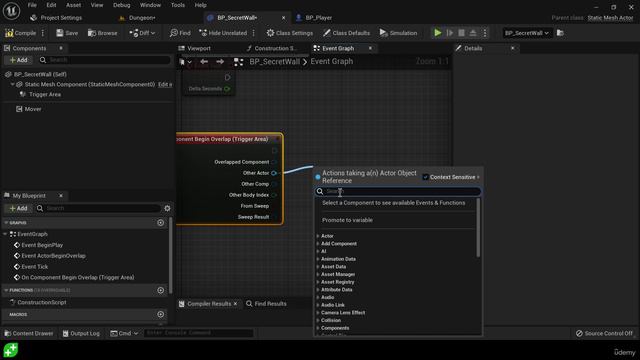Click the Components search field

[104, 60]
